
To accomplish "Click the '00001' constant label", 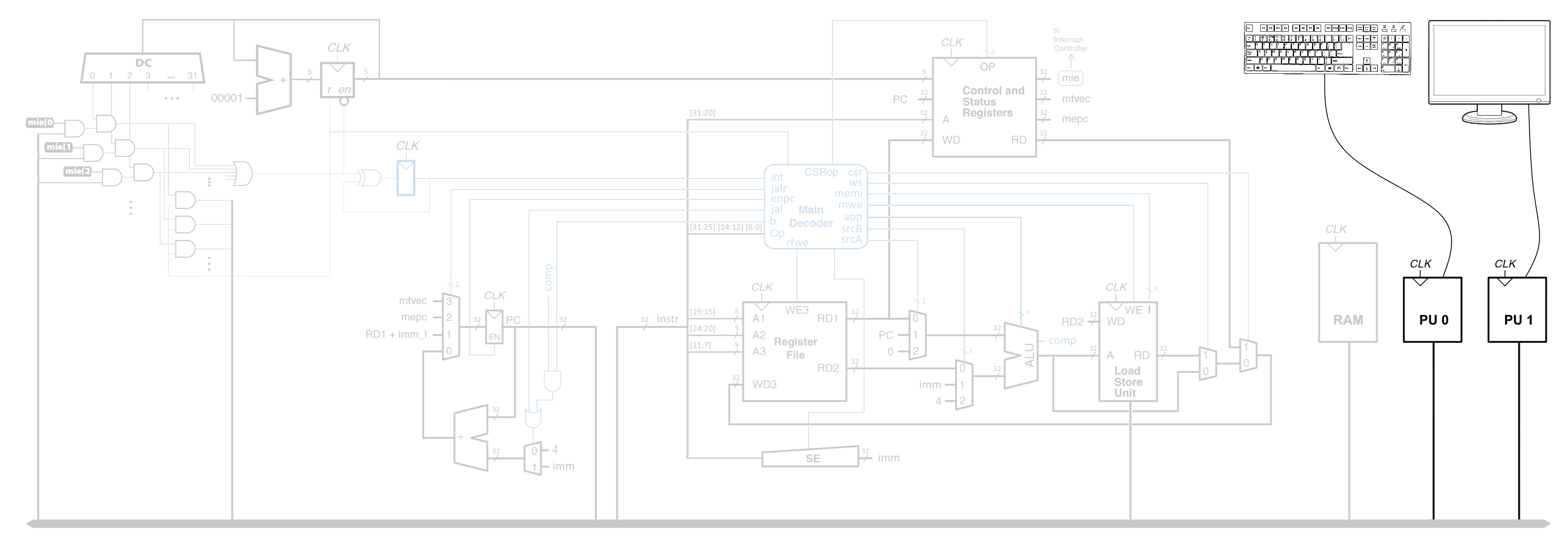I will [226, 98].
